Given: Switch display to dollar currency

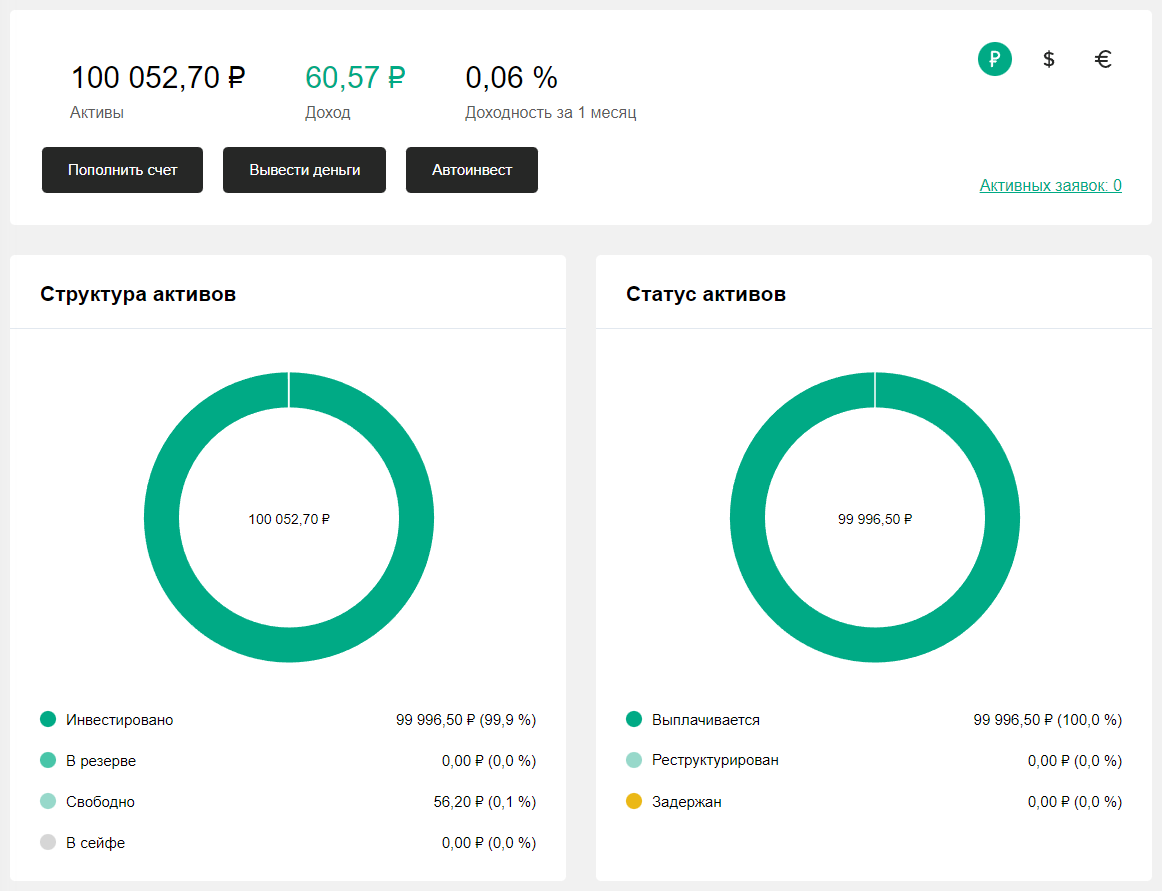Looking at the screenshot, I should [x=1048, y=59].
